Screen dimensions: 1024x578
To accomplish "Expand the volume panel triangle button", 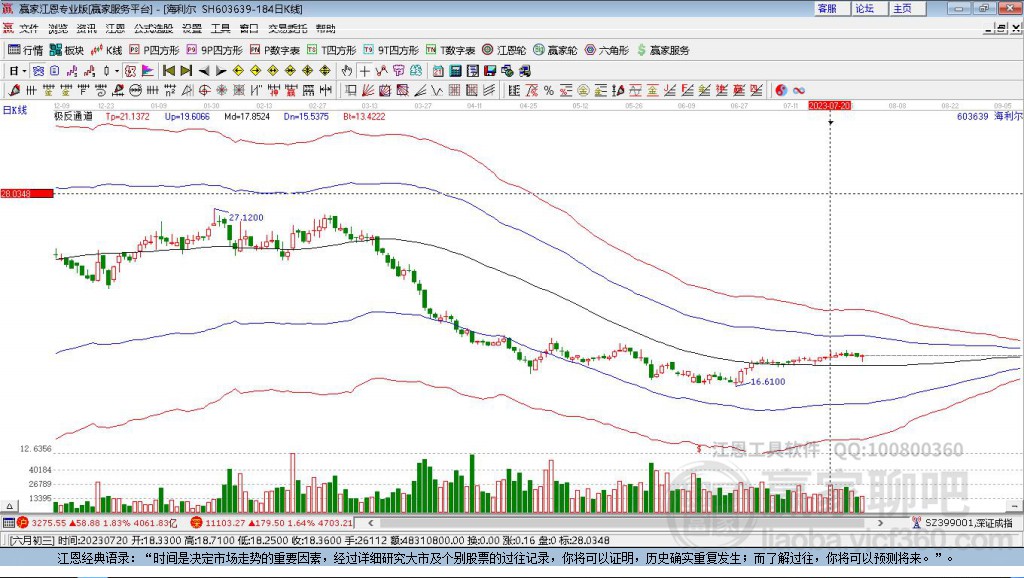I will [9, 506].
